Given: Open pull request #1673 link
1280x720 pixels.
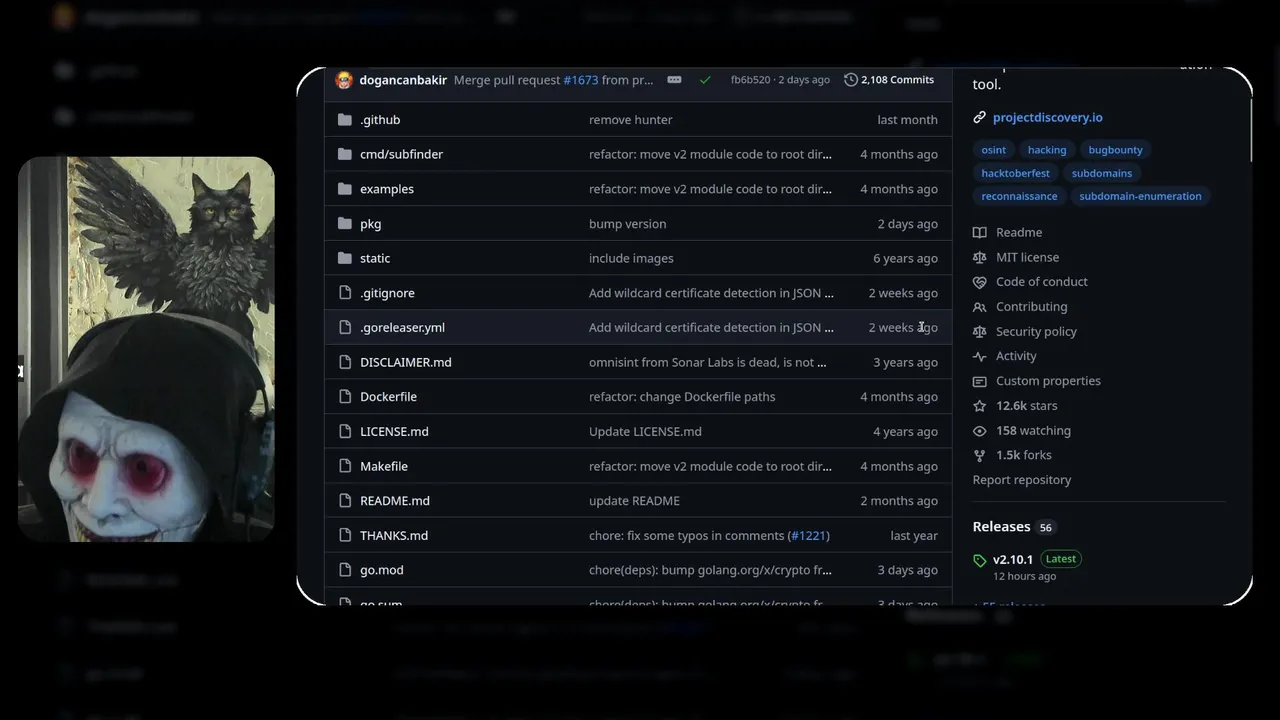Looking at the screenshot, I should point(580,80).
